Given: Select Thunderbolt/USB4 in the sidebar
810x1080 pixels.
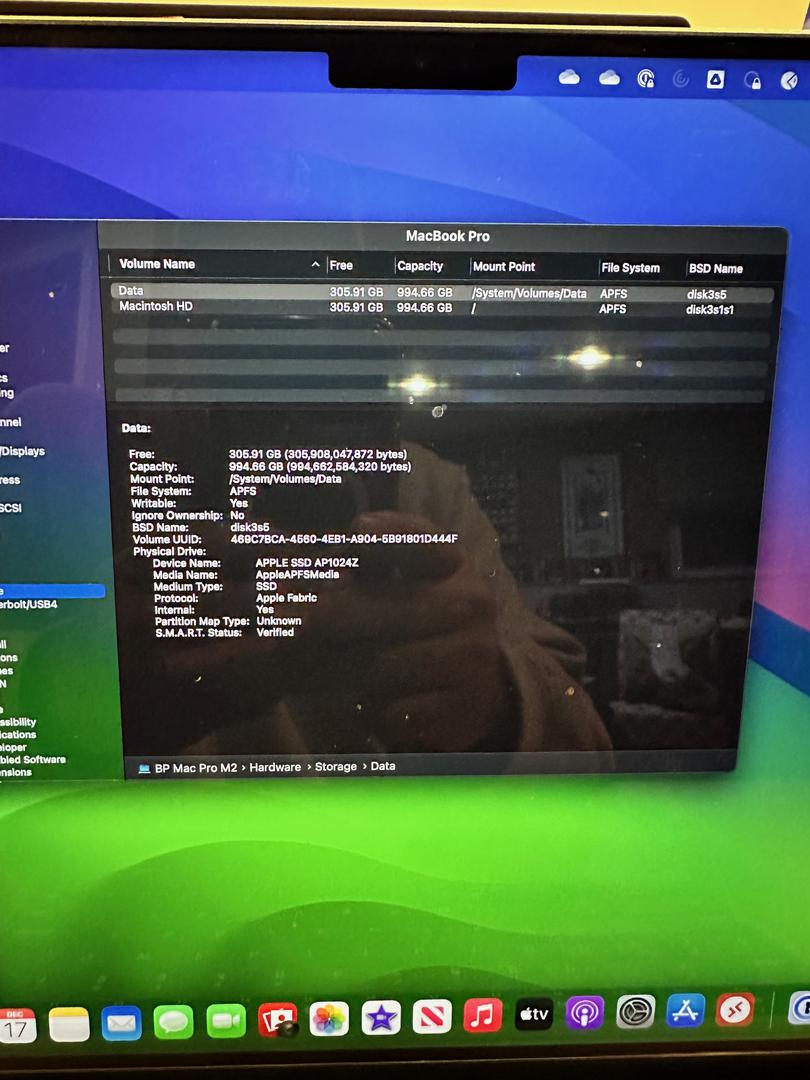Looking at the screenshot, I should click(29, 604).
